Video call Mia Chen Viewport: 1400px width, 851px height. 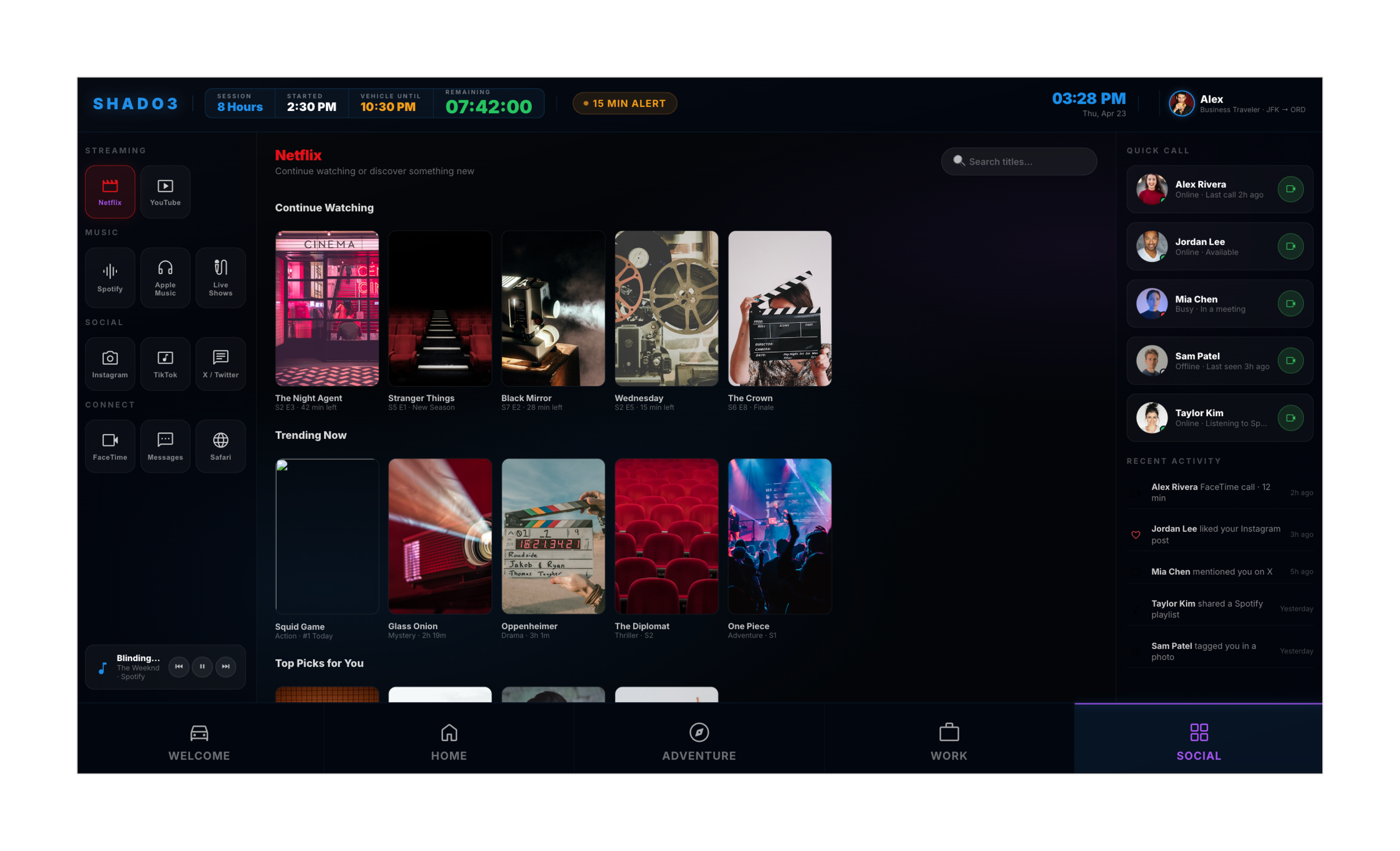1290,304
